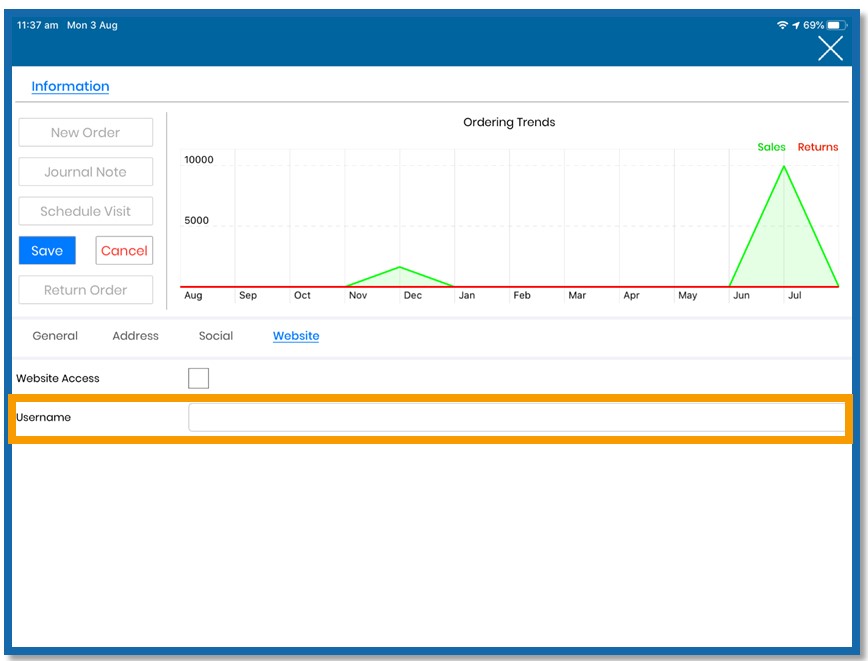Click the 11:37 am clock text

pos(38,25)
